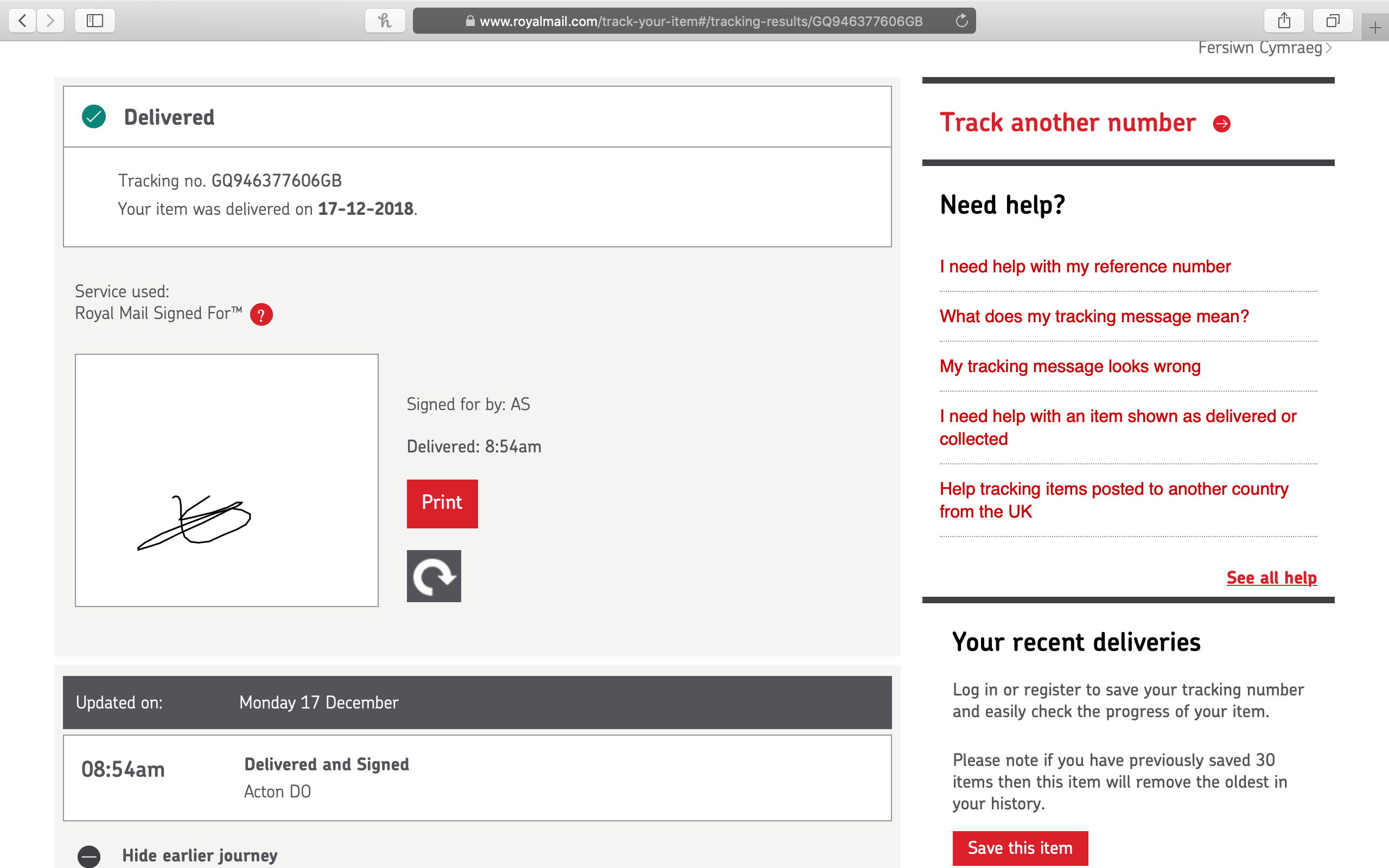Screen dimensions: 1389x868
Task: Click the Safari address bar URL field
Action: [x=694, y=21]
